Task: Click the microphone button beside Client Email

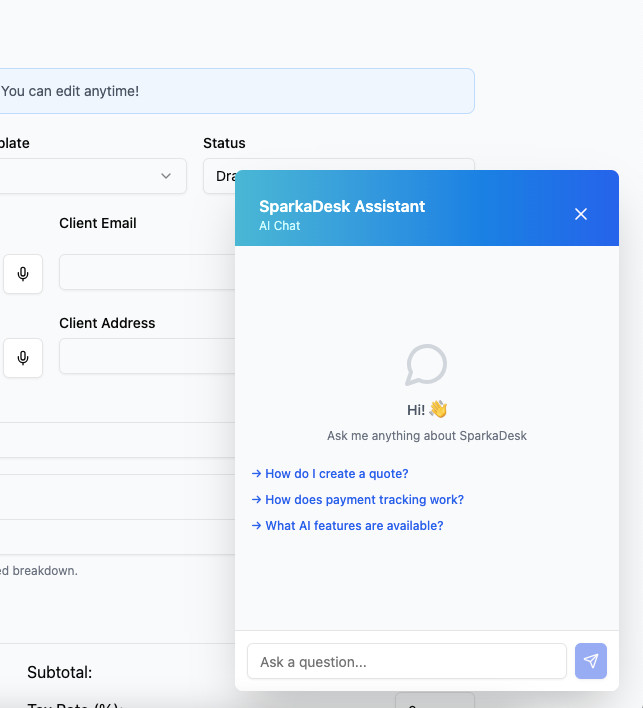Action: [23, 274]
